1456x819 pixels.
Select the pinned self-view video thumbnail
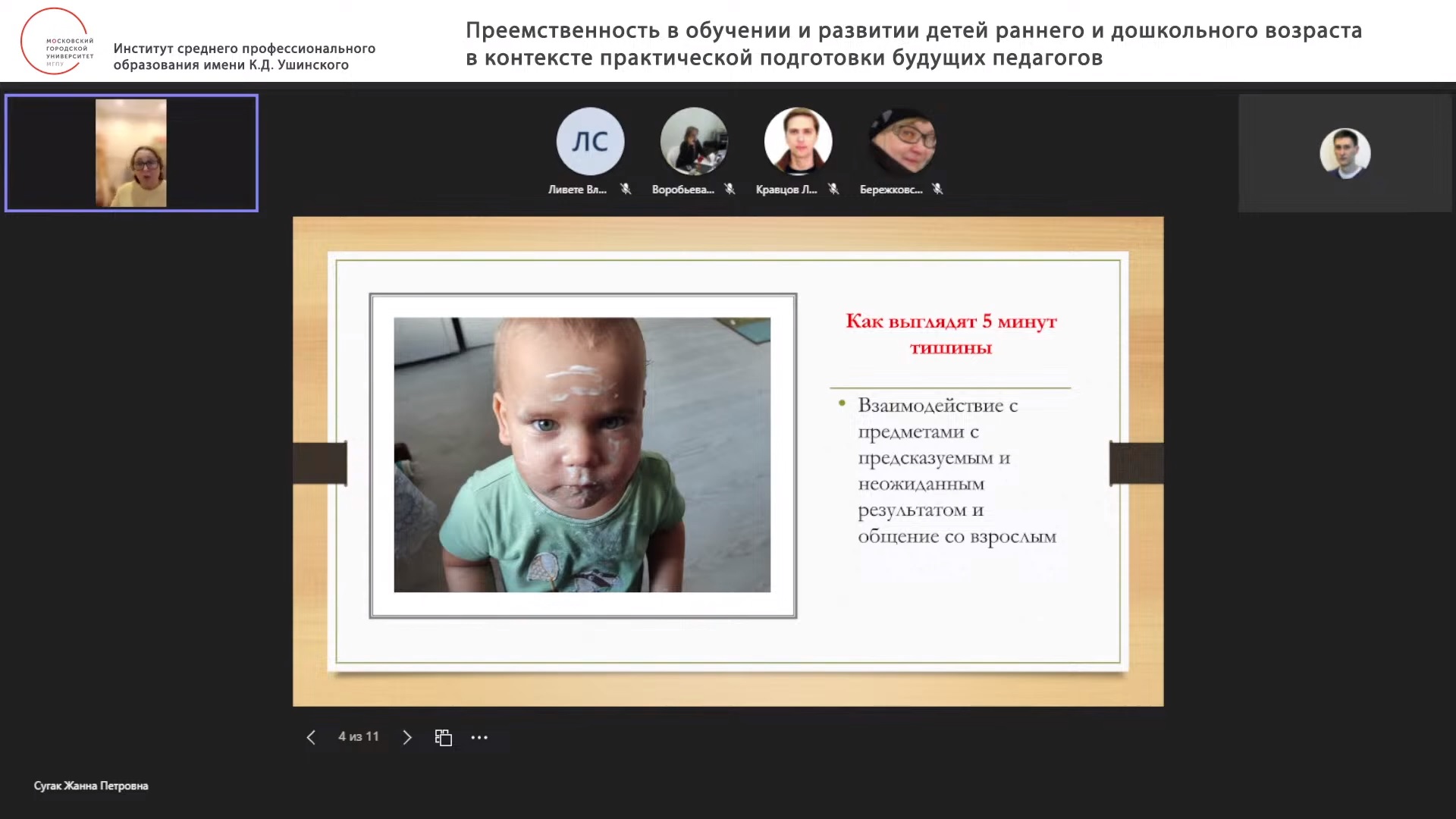point(131,152)
